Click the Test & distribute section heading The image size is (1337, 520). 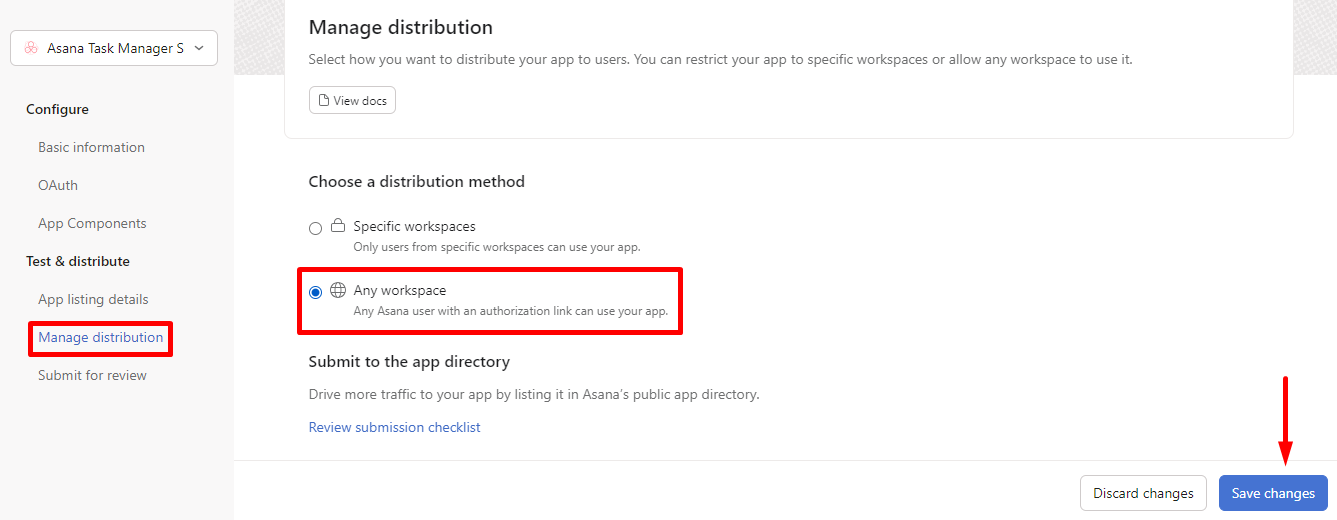click(x=78, y=261)
